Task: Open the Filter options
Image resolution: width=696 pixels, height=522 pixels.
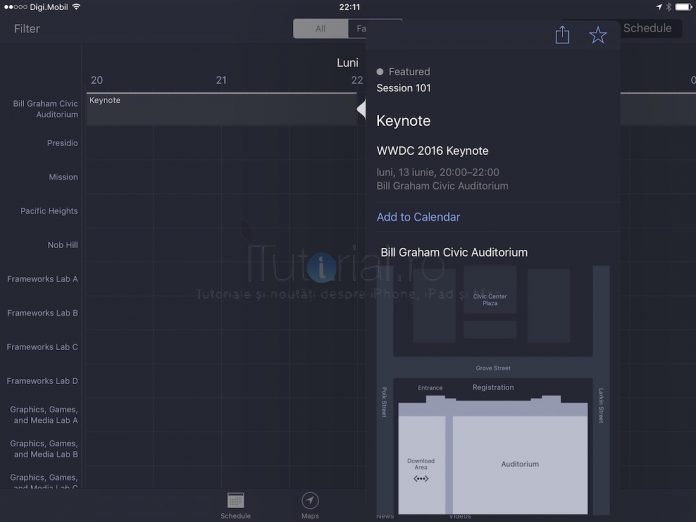Action: [x=27, y=29]
